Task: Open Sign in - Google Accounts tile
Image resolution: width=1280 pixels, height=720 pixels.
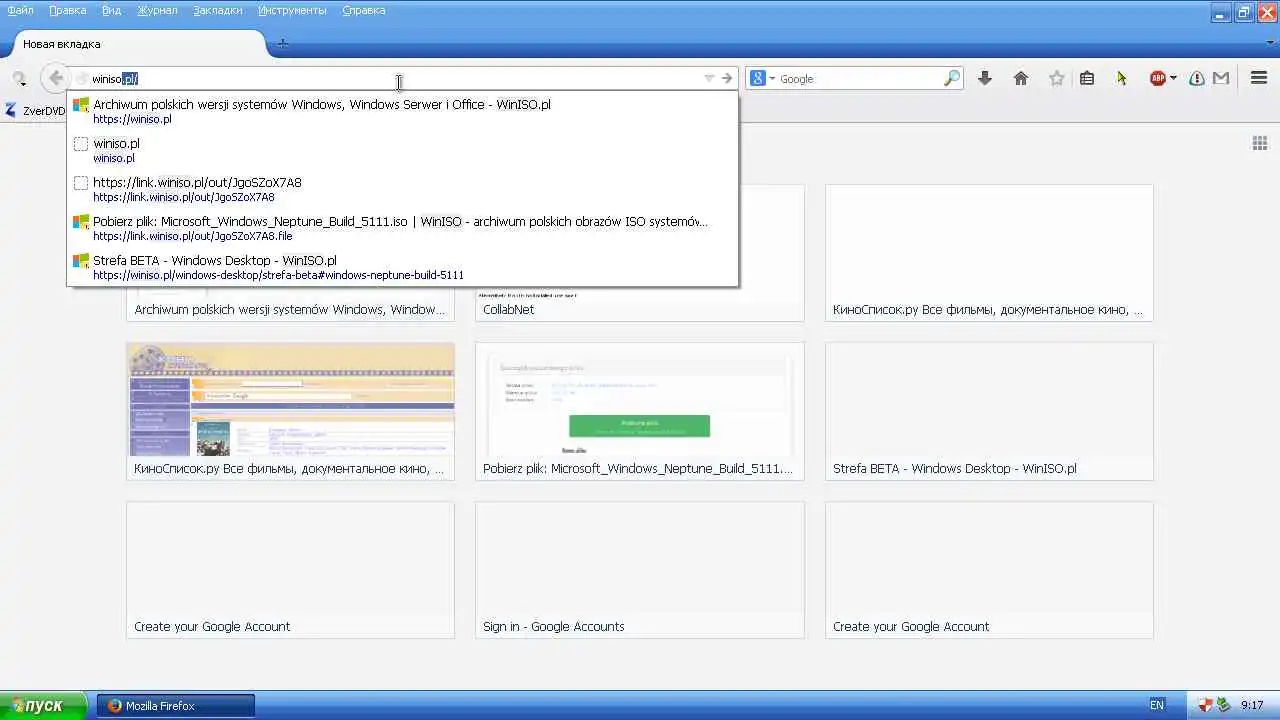Action: (640, 570)
